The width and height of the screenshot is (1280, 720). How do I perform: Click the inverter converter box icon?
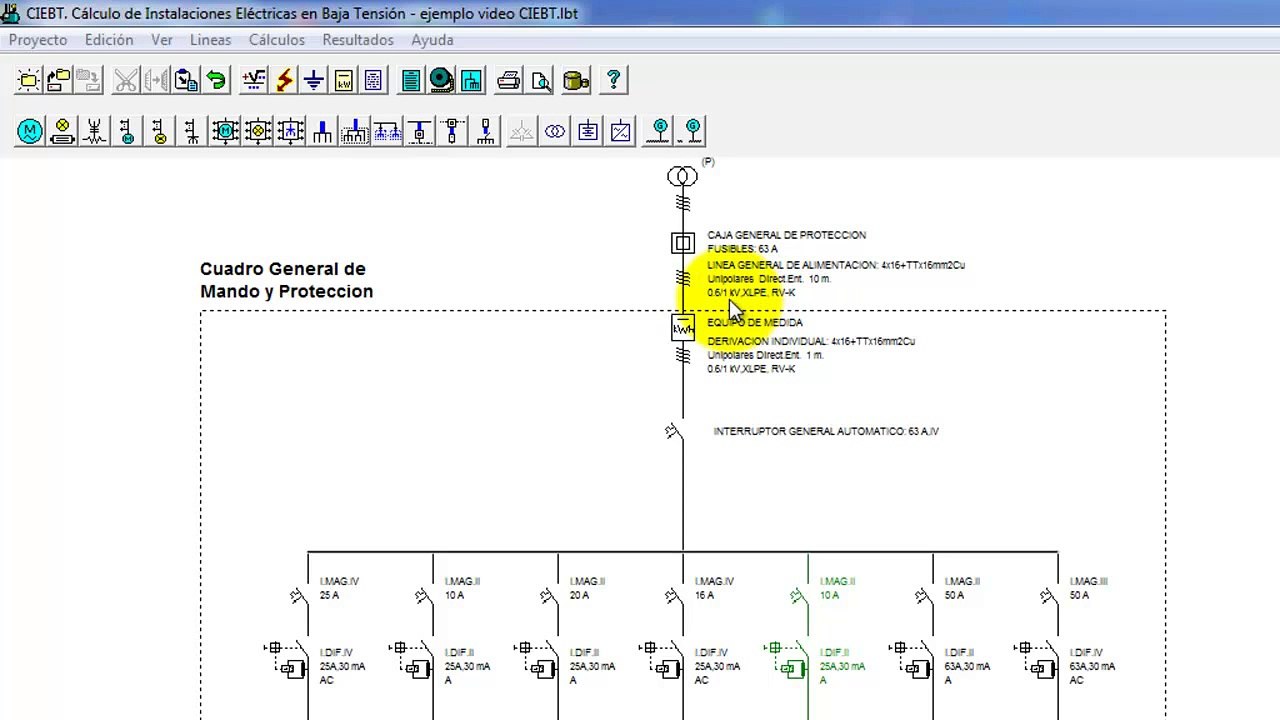click(x=621, y=131)
